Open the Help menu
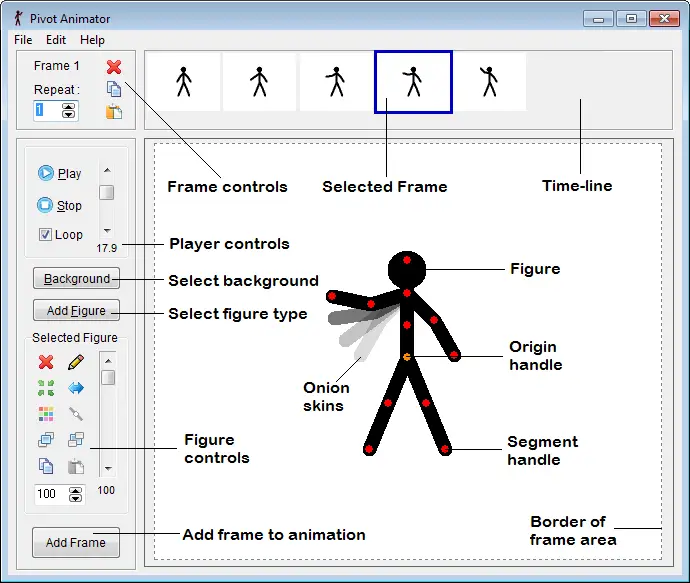Screen dimensions: 690x583 (x=92, y=40)
